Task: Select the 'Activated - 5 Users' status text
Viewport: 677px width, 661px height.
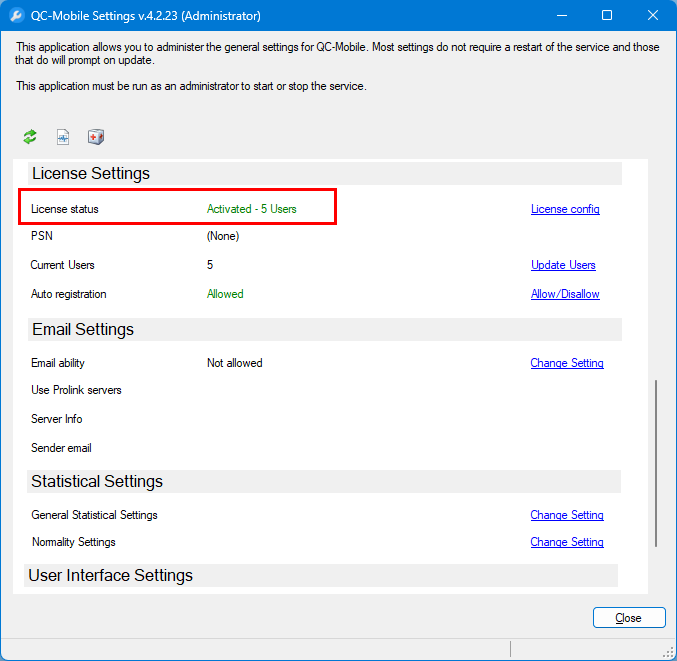Action: [251, 209]
